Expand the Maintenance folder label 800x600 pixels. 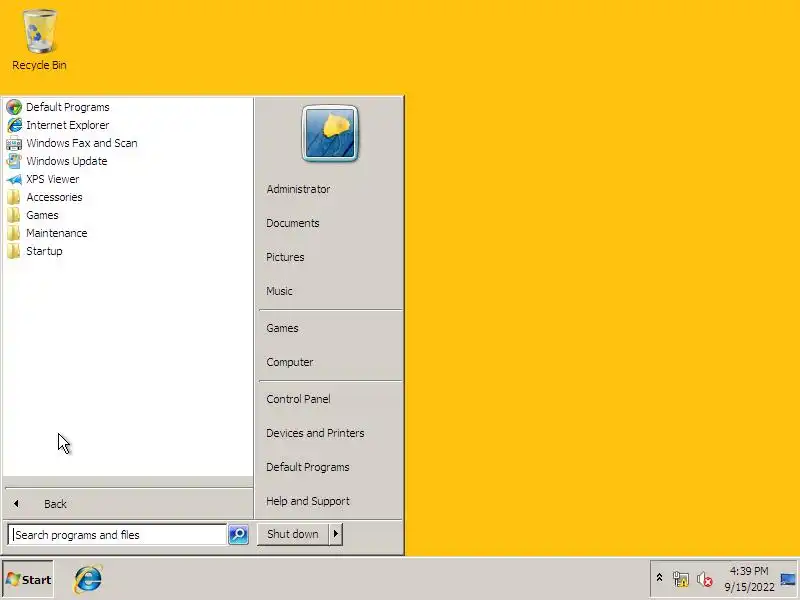pos(57,233)
